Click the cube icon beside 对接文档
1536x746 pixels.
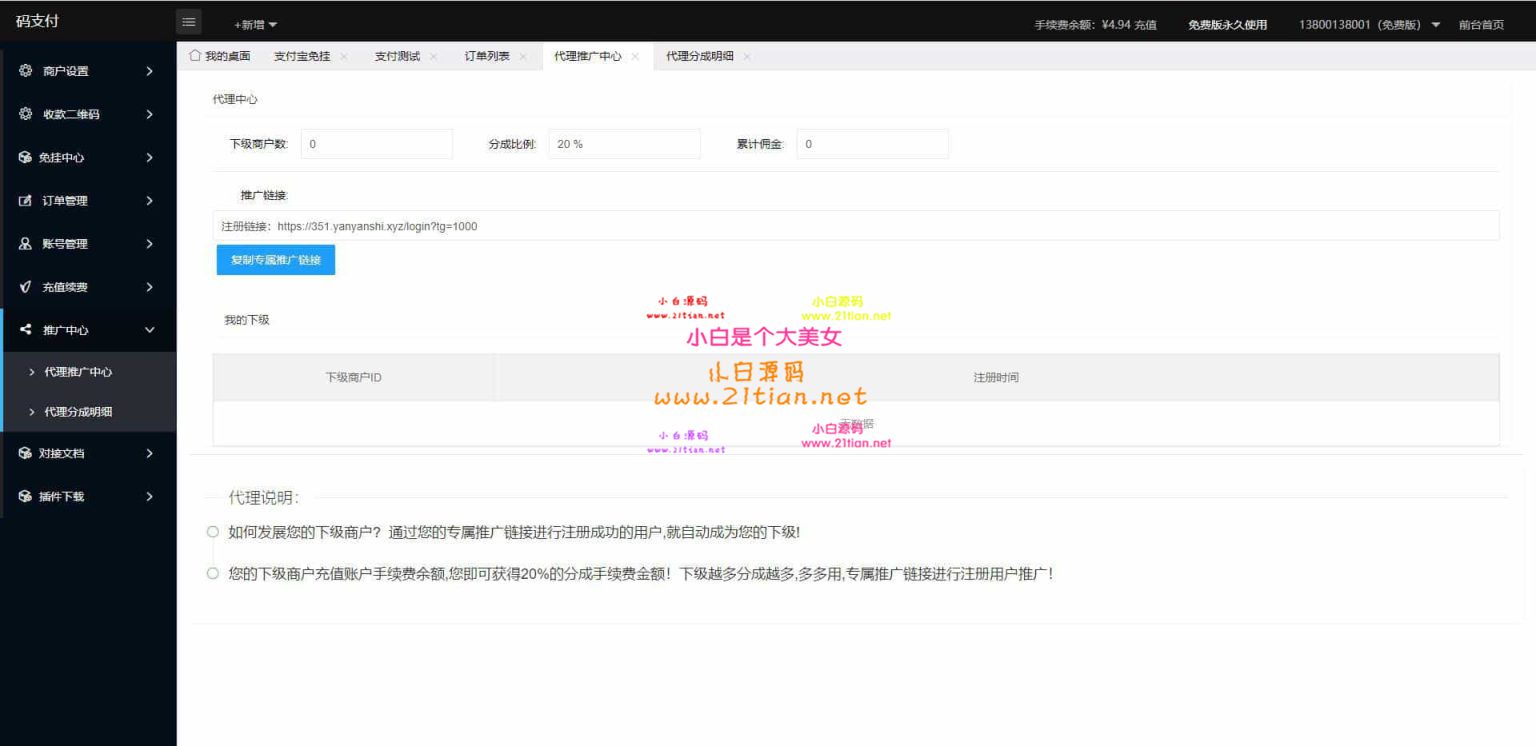coord(26,453)
